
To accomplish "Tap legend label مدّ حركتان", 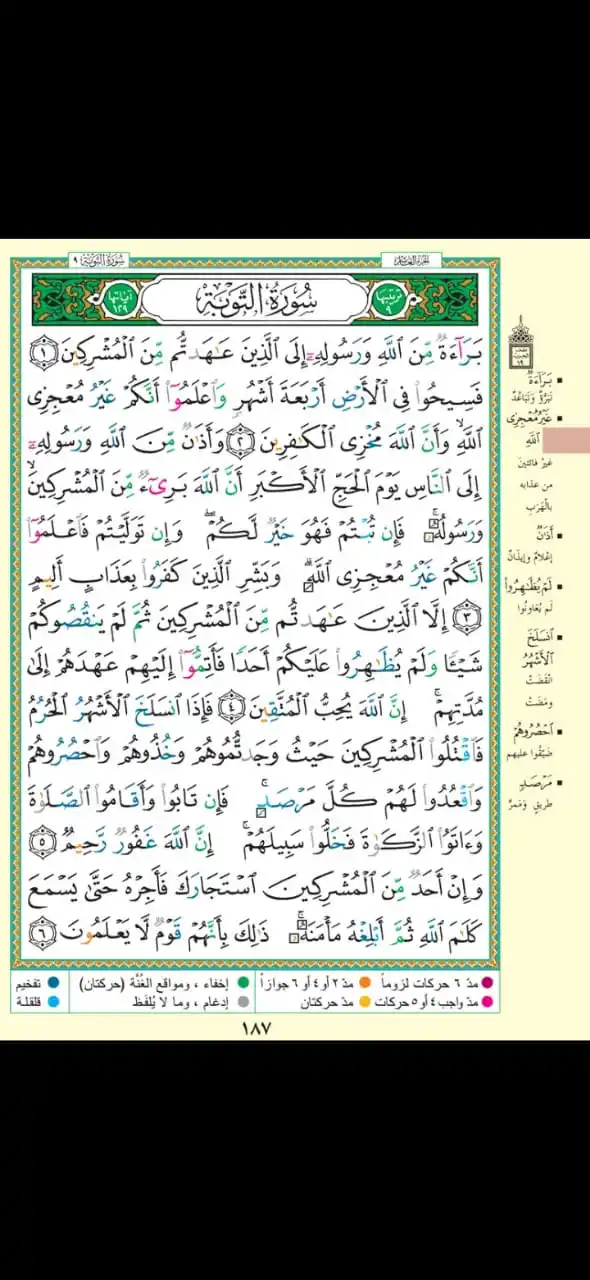I will point(330,1001).
